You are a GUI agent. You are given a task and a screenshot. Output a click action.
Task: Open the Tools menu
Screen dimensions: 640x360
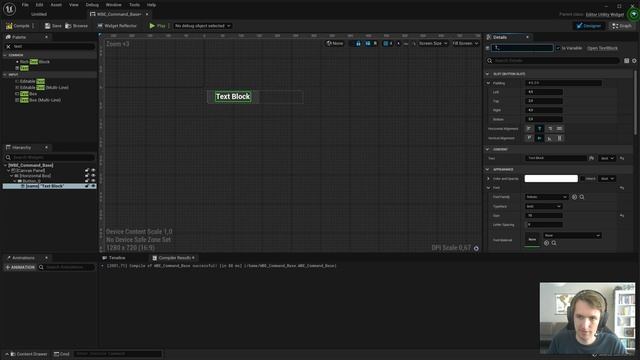(x=134, y=5)
